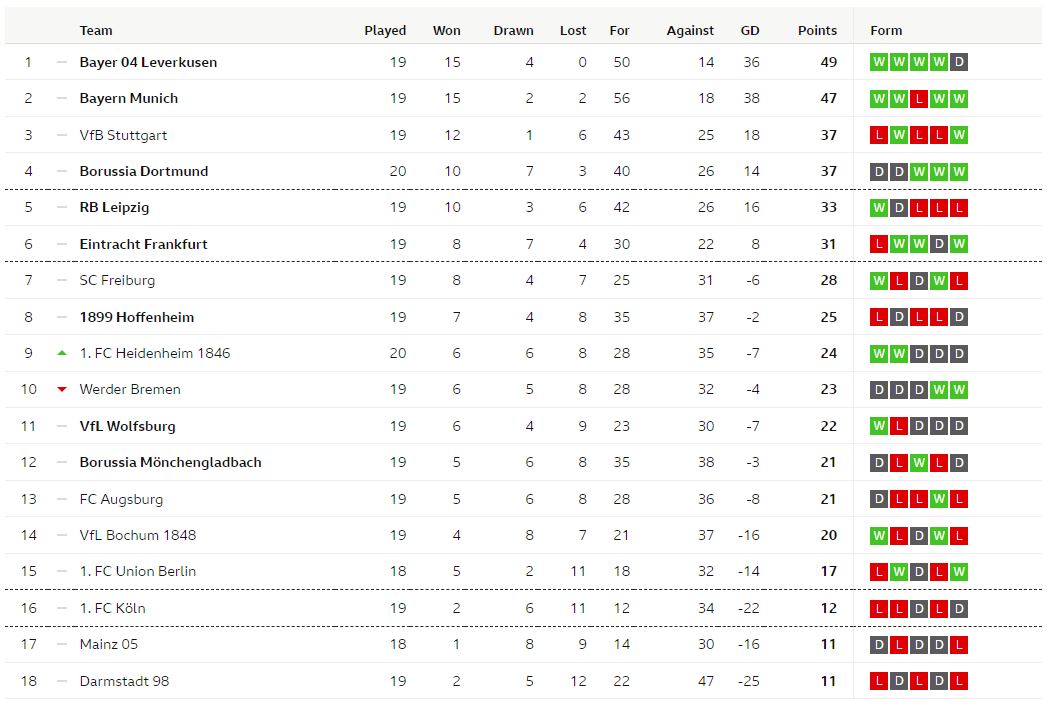Click Darmstadt 98's first L form badge
The image size is (1047, 707).
click(879, 681)
